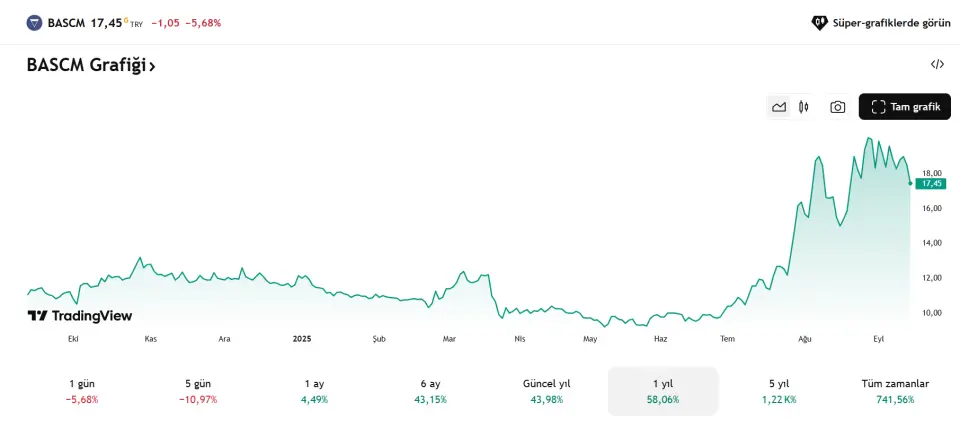
Task: Select the 6 ay time range
Action: (430, 391)
